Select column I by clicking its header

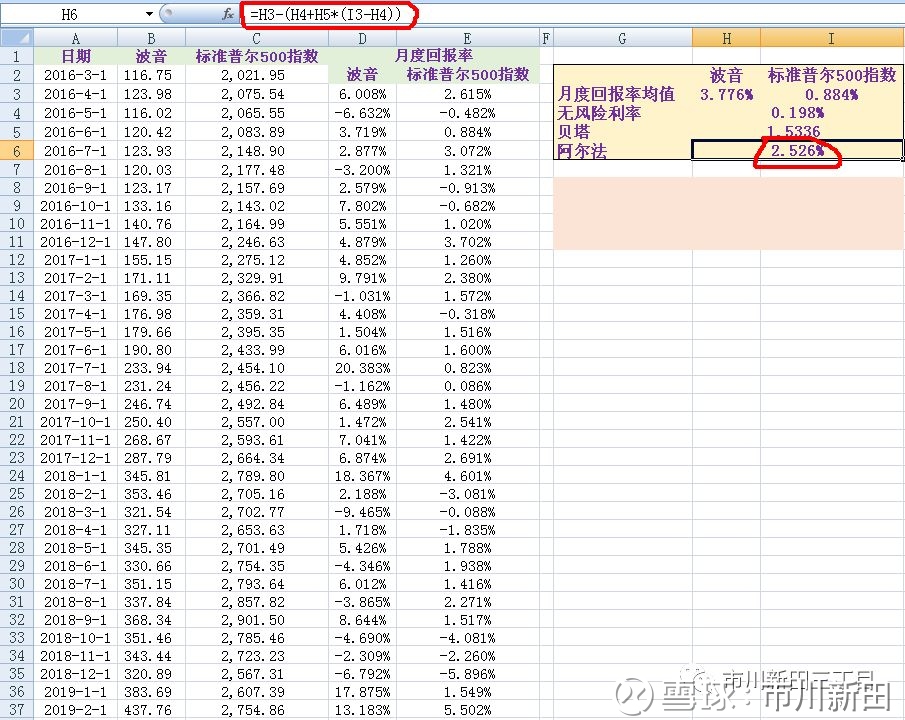click(832, 37)
